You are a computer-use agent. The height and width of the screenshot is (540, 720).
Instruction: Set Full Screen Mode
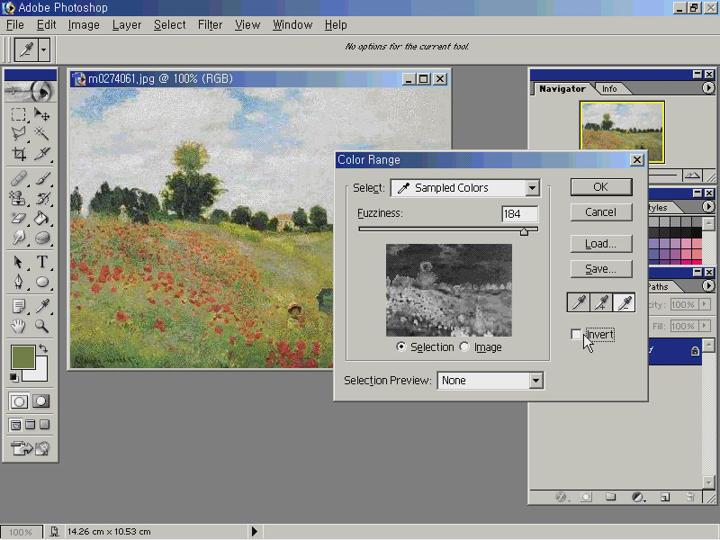[44, 425]
